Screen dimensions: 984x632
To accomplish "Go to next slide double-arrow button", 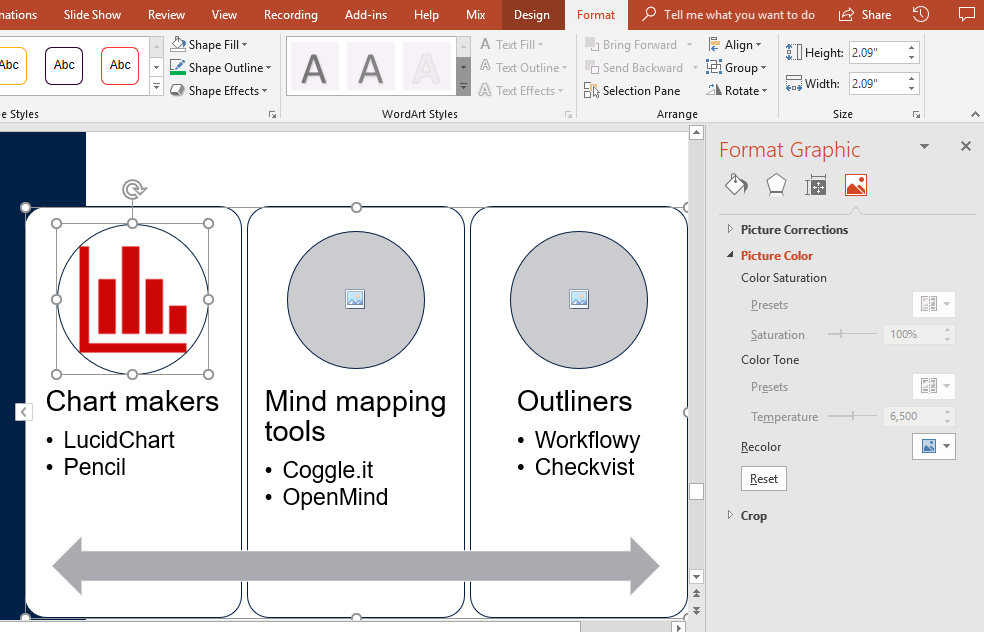I will tap(696, 610).
